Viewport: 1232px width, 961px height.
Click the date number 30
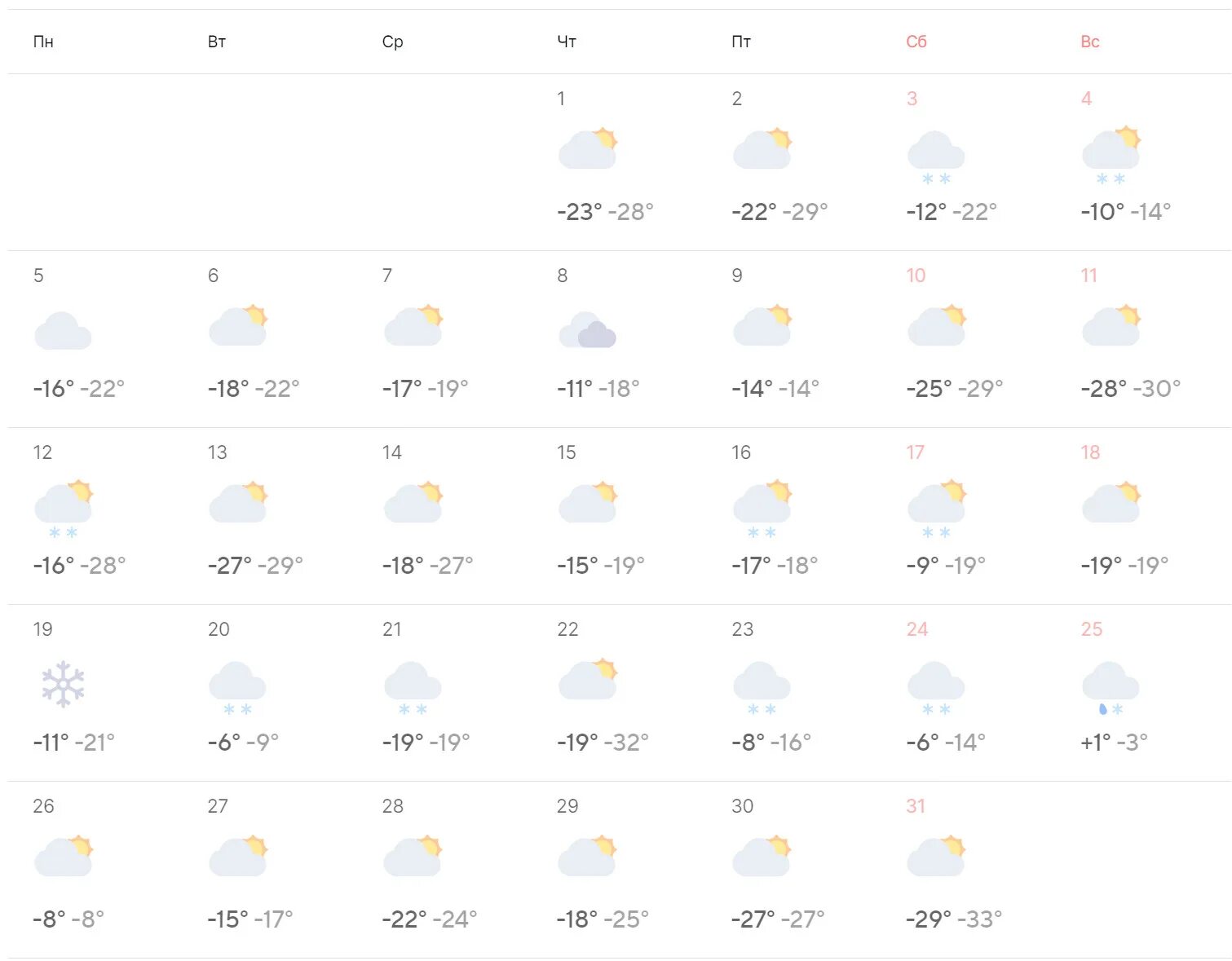point(742,806)
